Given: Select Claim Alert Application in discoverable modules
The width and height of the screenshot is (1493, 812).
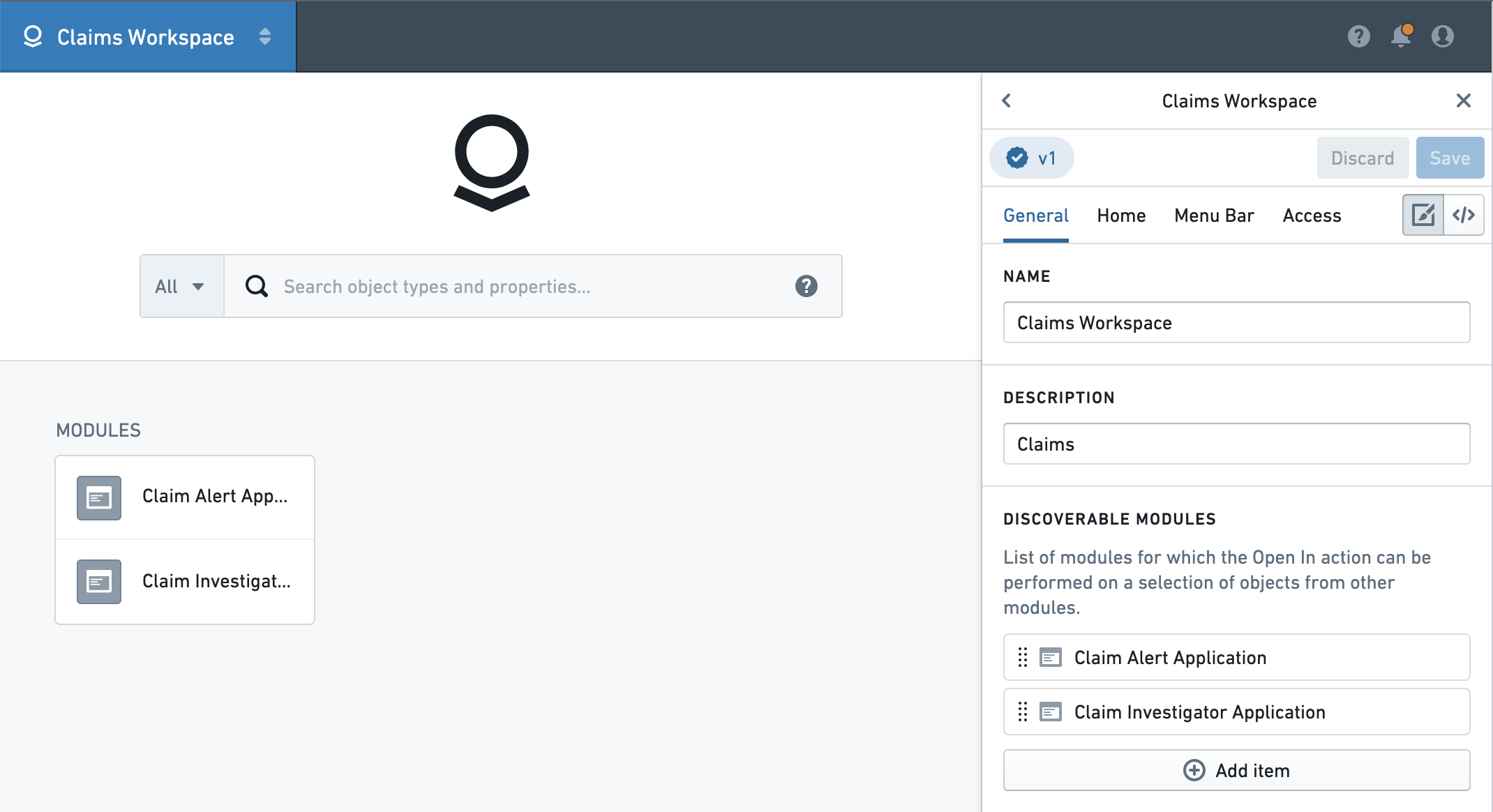Looking at the screenshot, I should (1236, 657).
